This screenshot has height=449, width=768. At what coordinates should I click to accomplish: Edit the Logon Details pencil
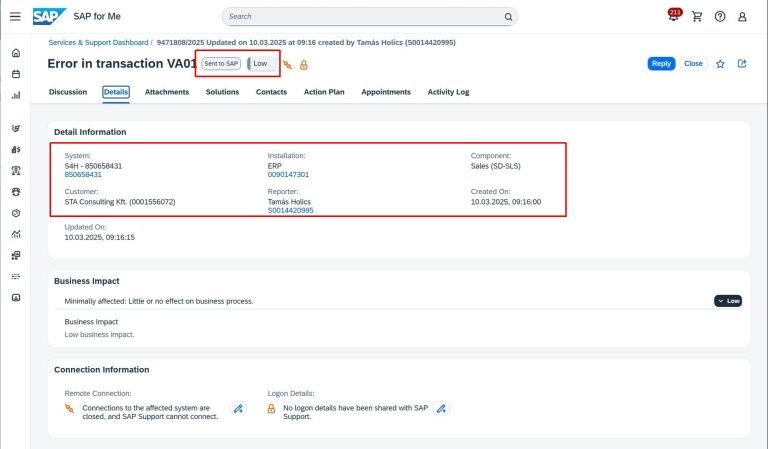coord(441,408)
